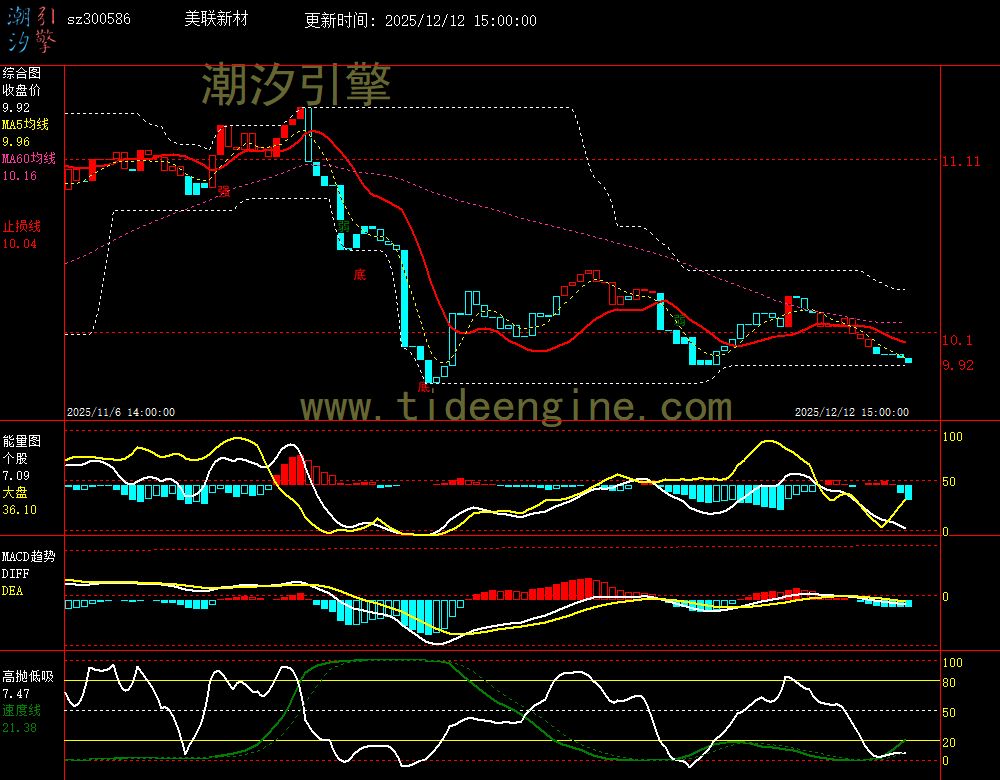Select the MA5均线 legend label

pos(28,124)
